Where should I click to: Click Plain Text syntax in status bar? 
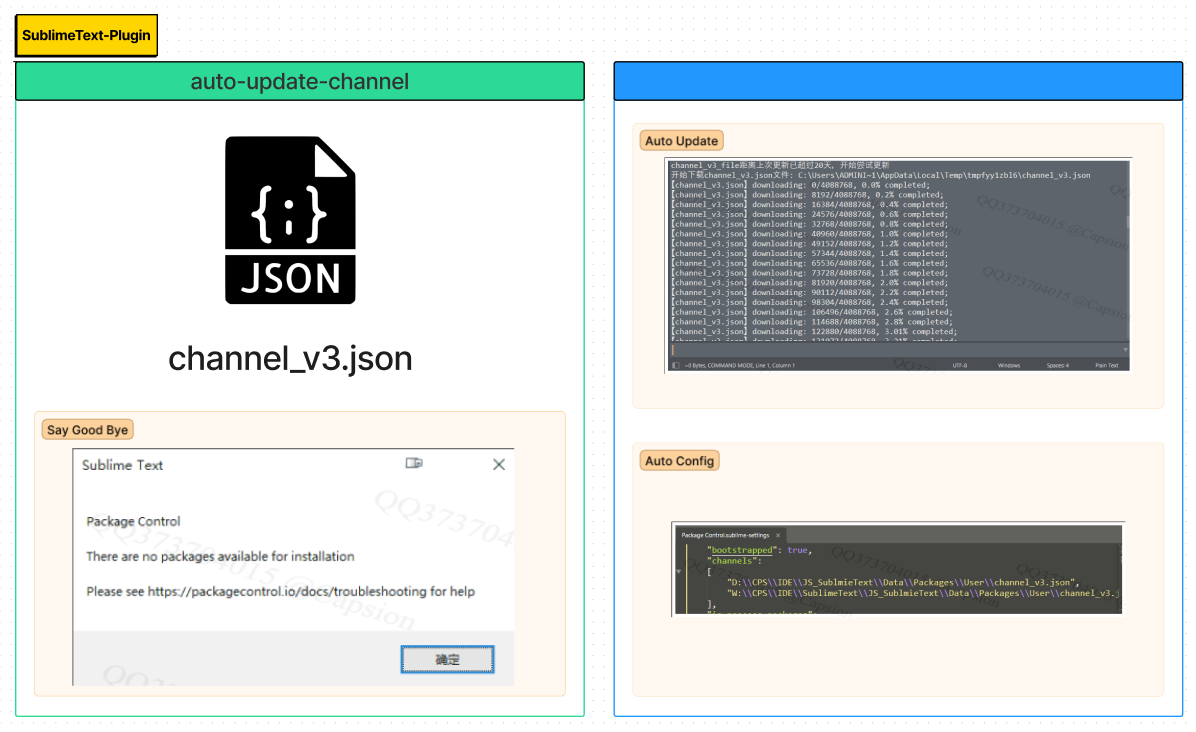1107,365
